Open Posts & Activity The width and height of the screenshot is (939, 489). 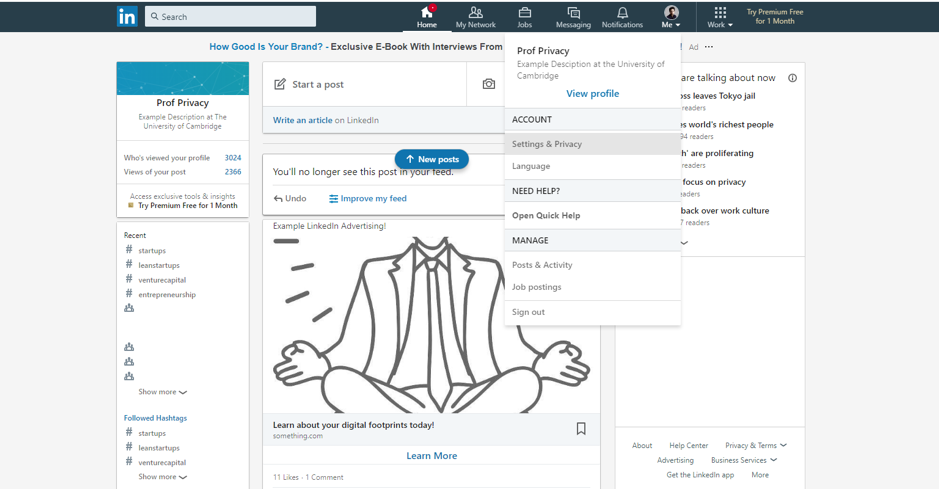pyautogui.click(x=592, y=265)
